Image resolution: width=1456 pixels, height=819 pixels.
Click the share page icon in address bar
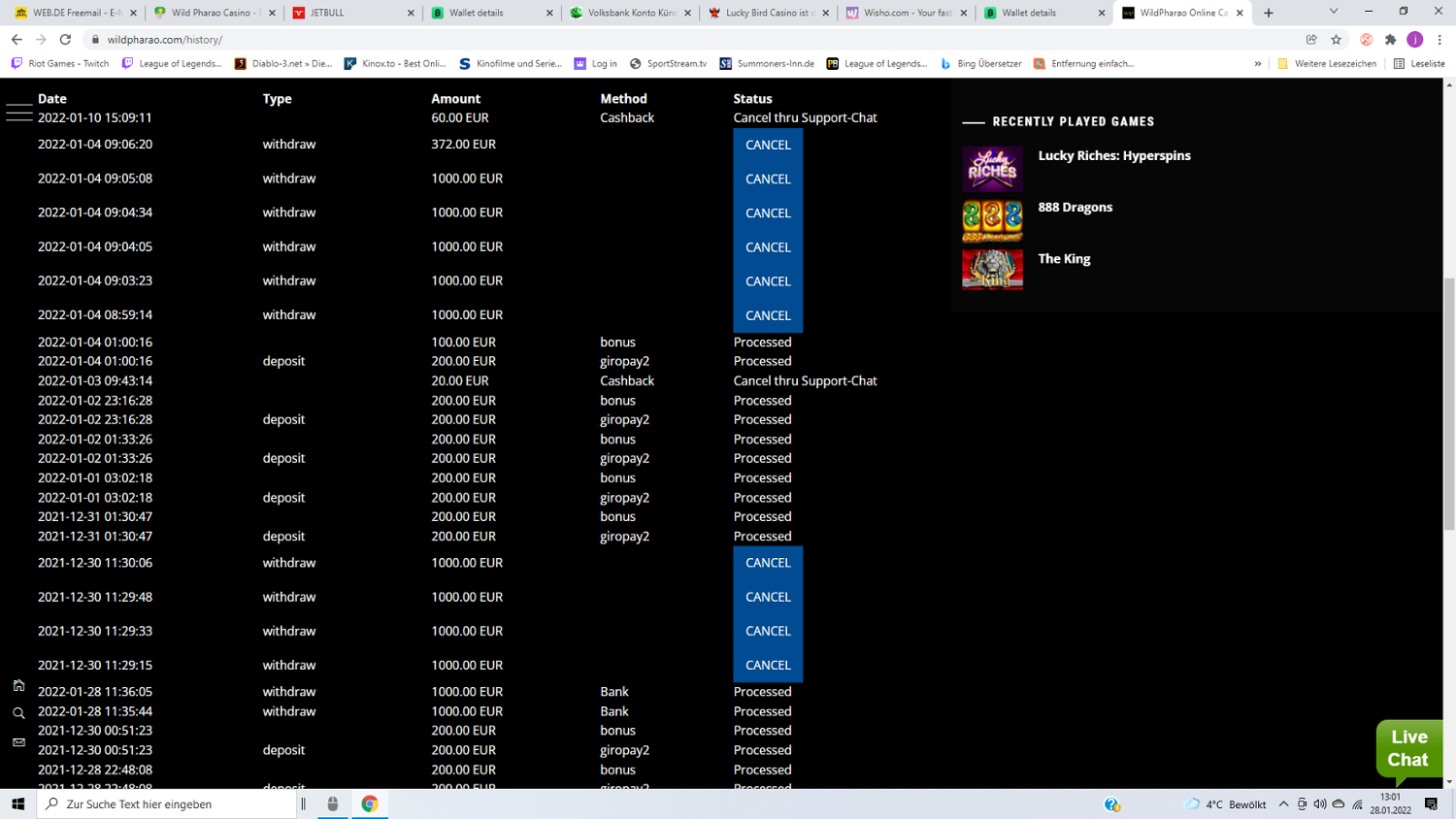pos(1311,40)
